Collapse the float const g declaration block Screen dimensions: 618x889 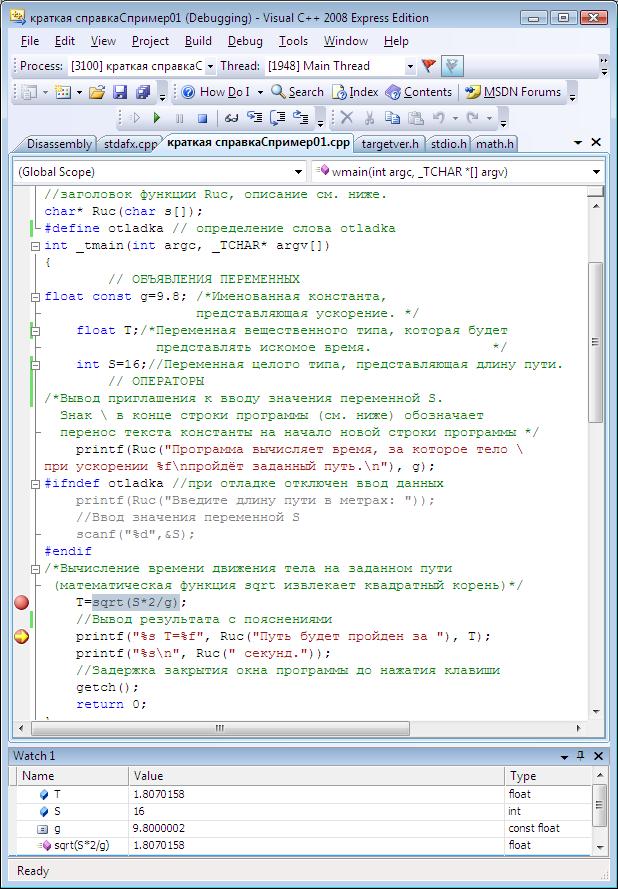coord(35,297)
